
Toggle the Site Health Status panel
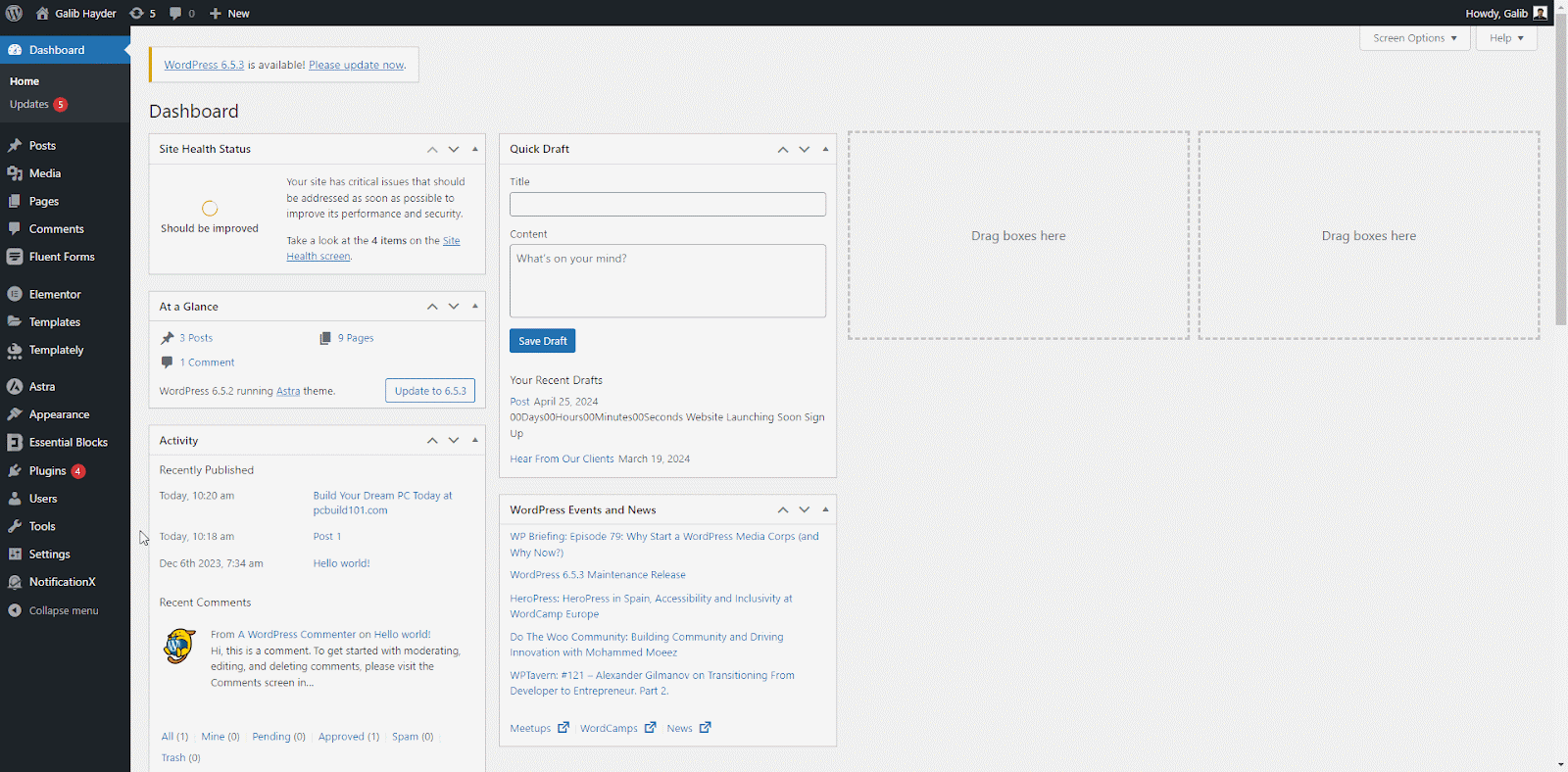pyautogui.click(x=475, y=149)
